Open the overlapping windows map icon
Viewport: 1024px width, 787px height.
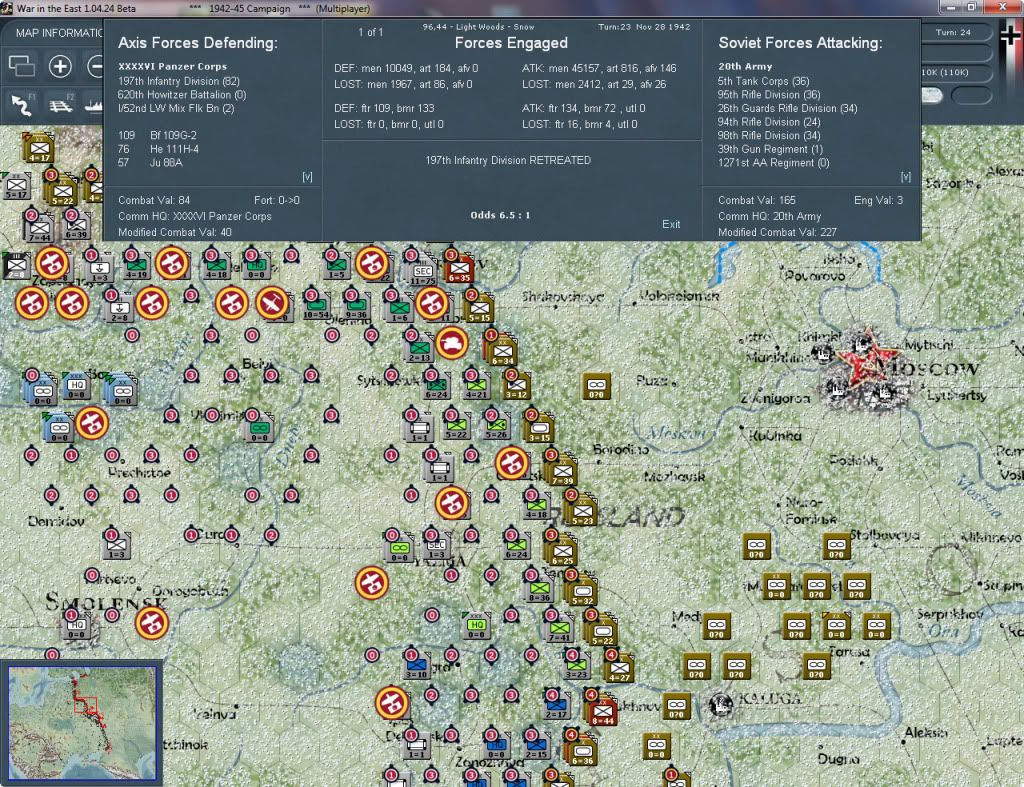tap(21, 66)
